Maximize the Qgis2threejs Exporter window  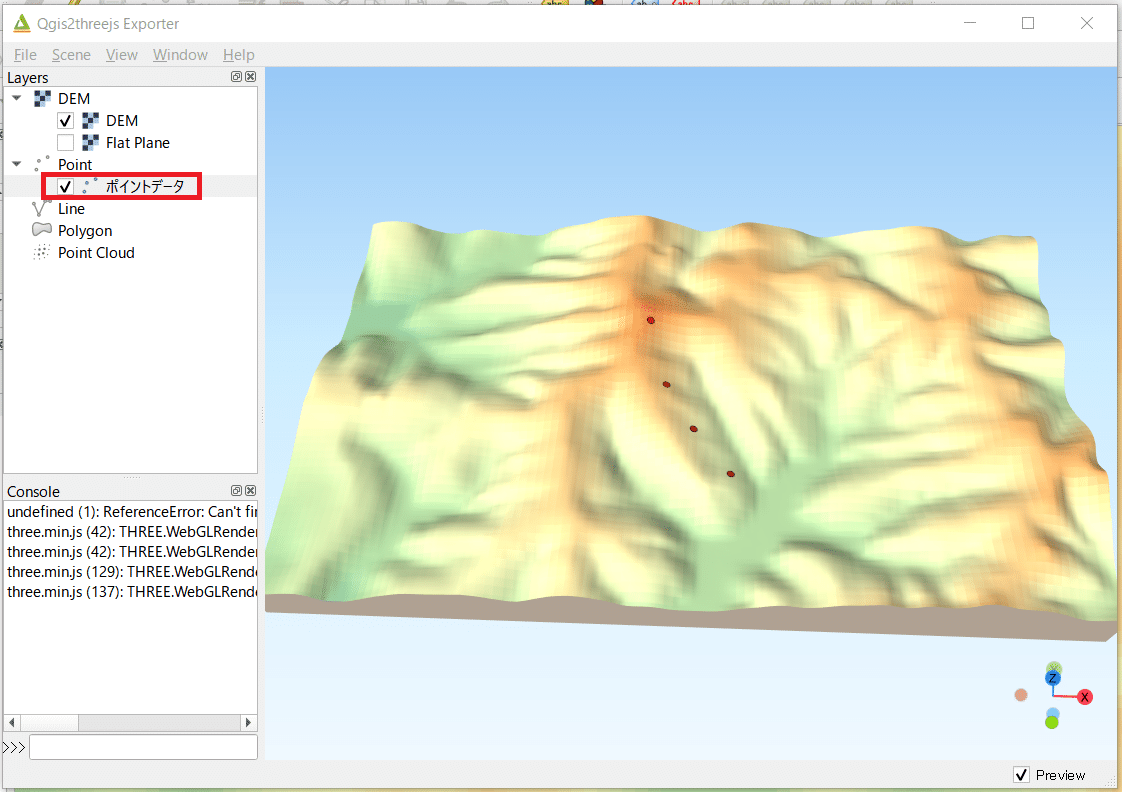pyautogui.click(x=1028, y=23)
